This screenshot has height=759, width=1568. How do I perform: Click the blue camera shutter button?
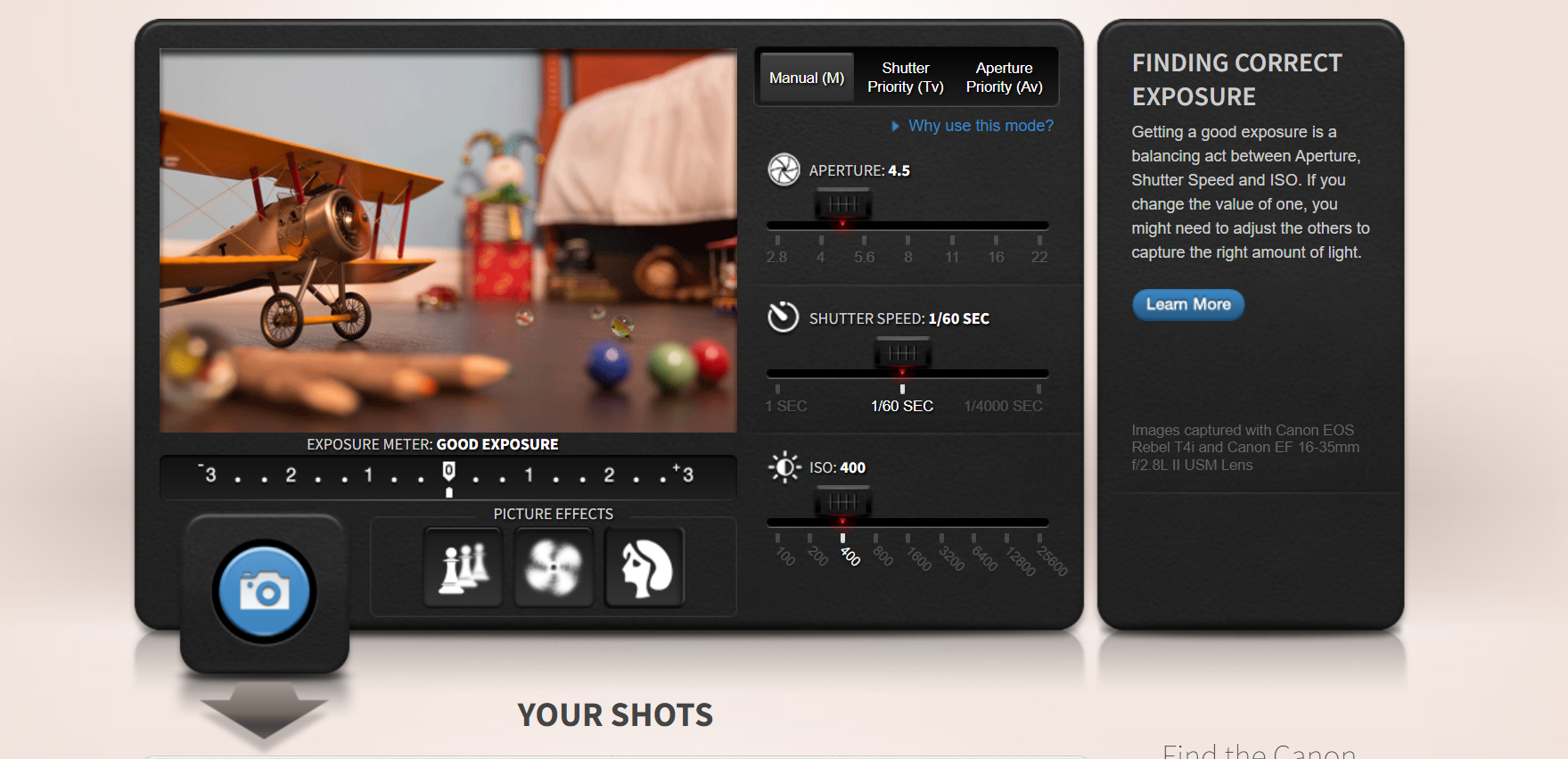[265, 591]
